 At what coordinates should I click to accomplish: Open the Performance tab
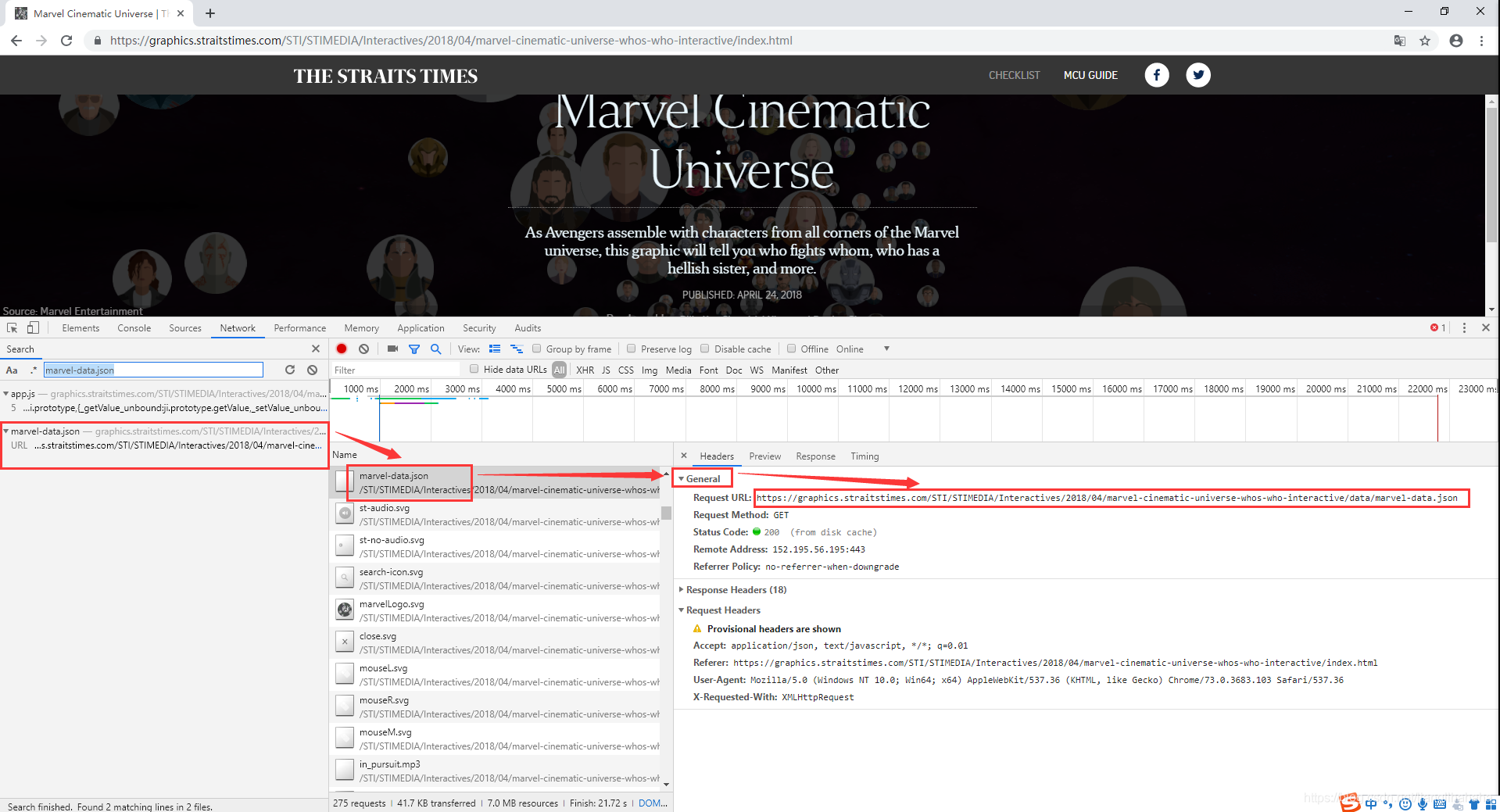300,328
